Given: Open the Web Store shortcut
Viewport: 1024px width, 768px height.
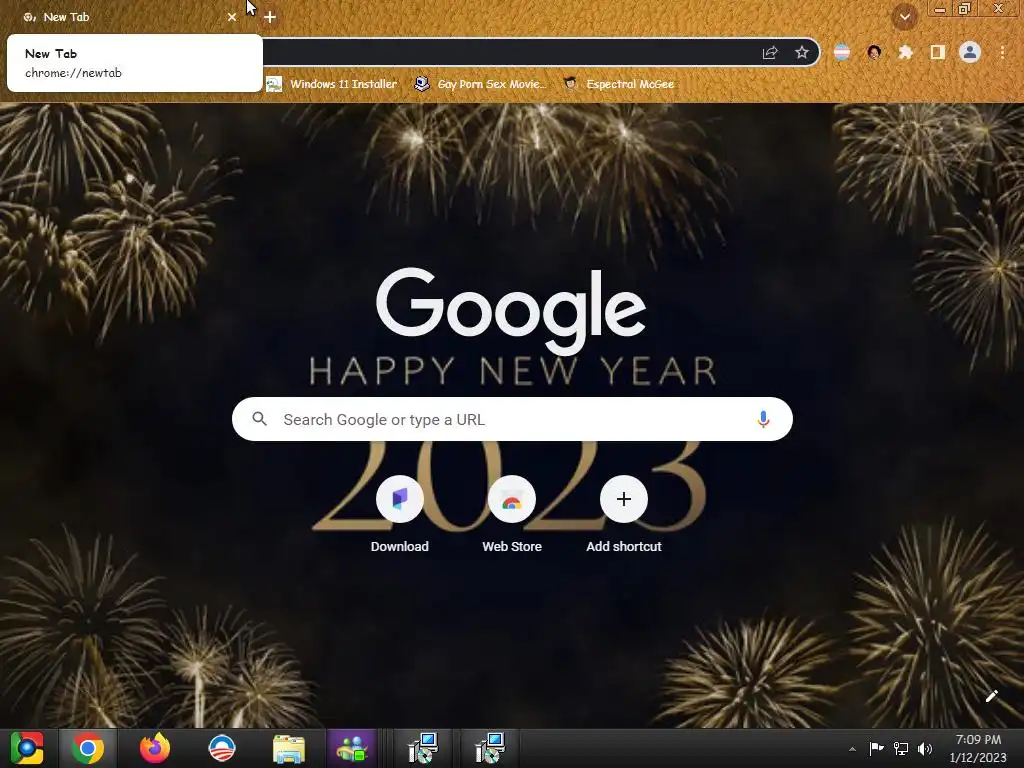Looking at the screenshot, I should pos(512,515).
